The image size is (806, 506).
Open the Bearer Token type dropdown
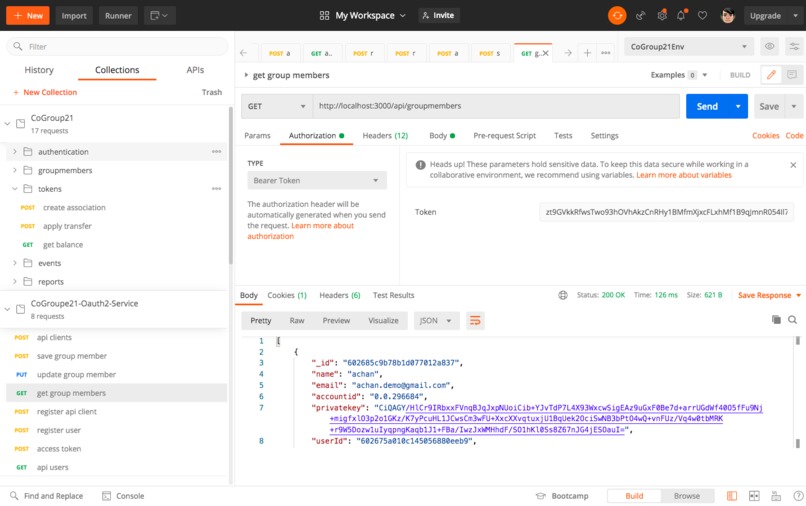[x=317, y=180]
